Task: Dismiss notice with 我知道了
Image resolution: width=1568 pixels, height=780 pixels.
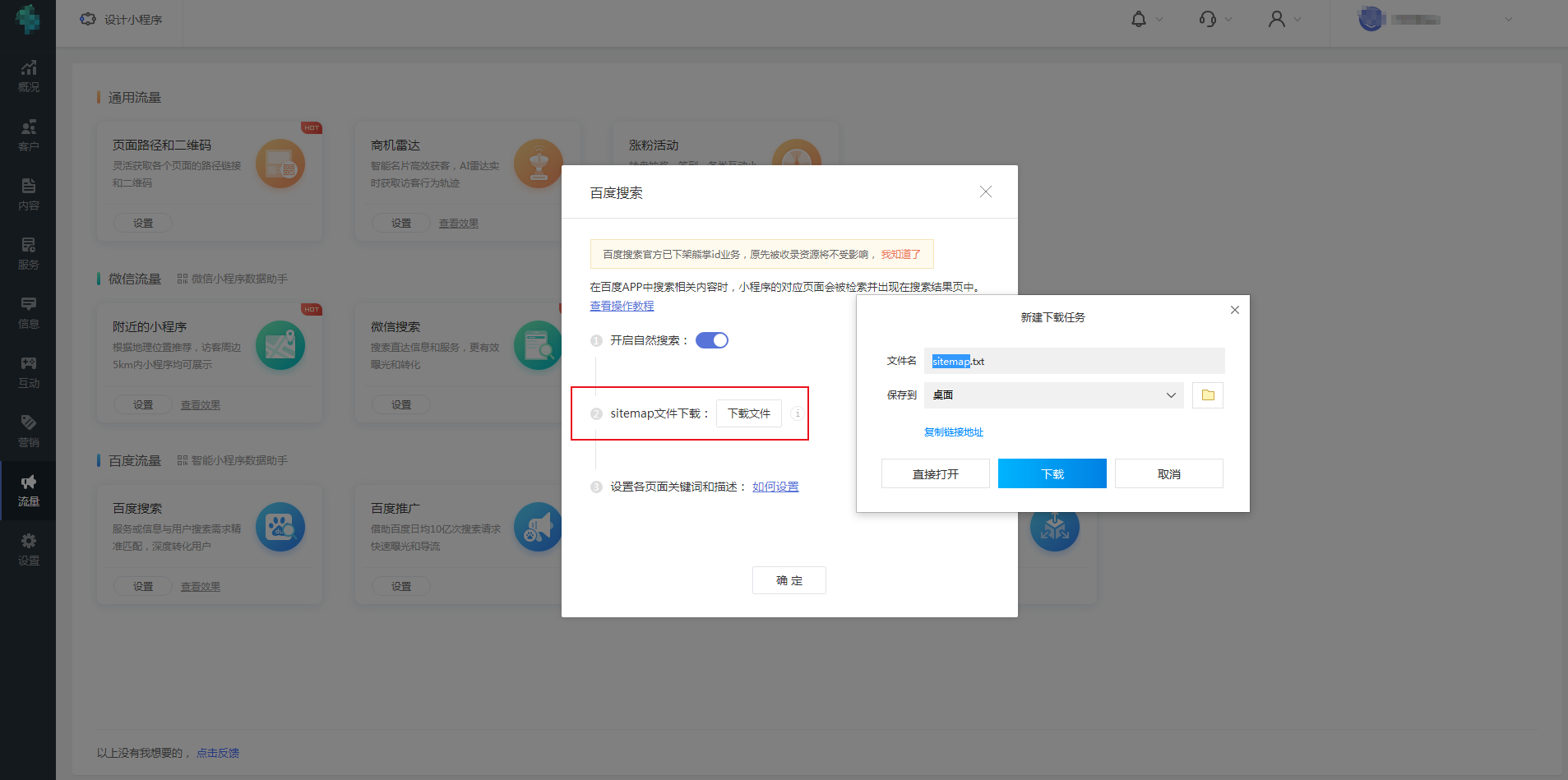Action: (x=901, y=255)
